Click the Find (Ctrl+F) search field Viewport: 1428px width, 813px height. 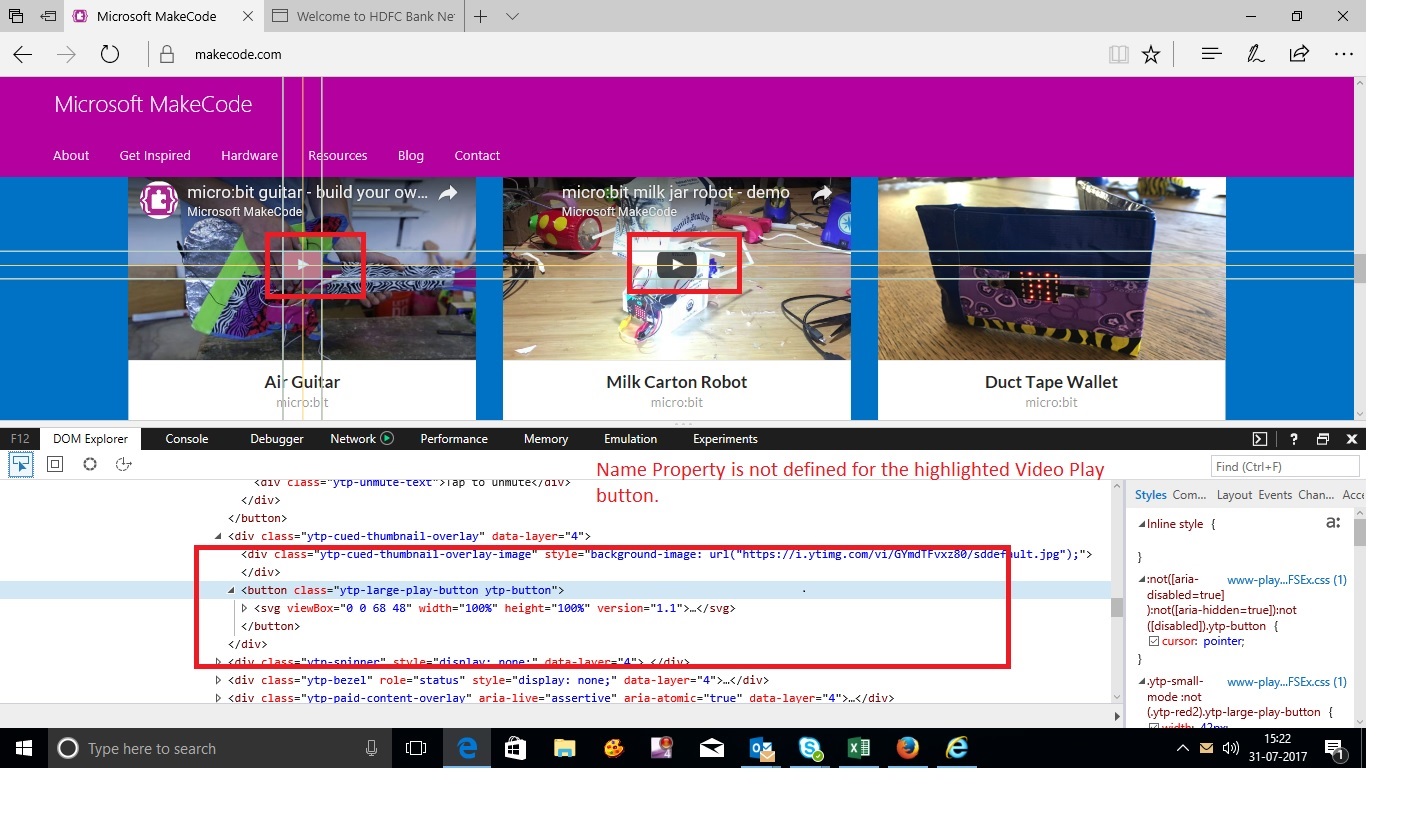click(x=1284, y=464)
